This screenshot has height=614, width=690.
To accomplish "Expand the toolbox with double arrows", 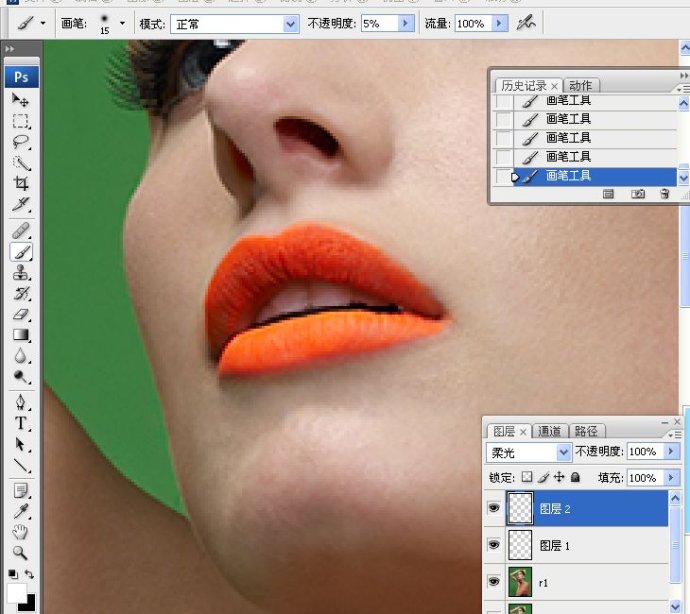I will coord(9,49).
